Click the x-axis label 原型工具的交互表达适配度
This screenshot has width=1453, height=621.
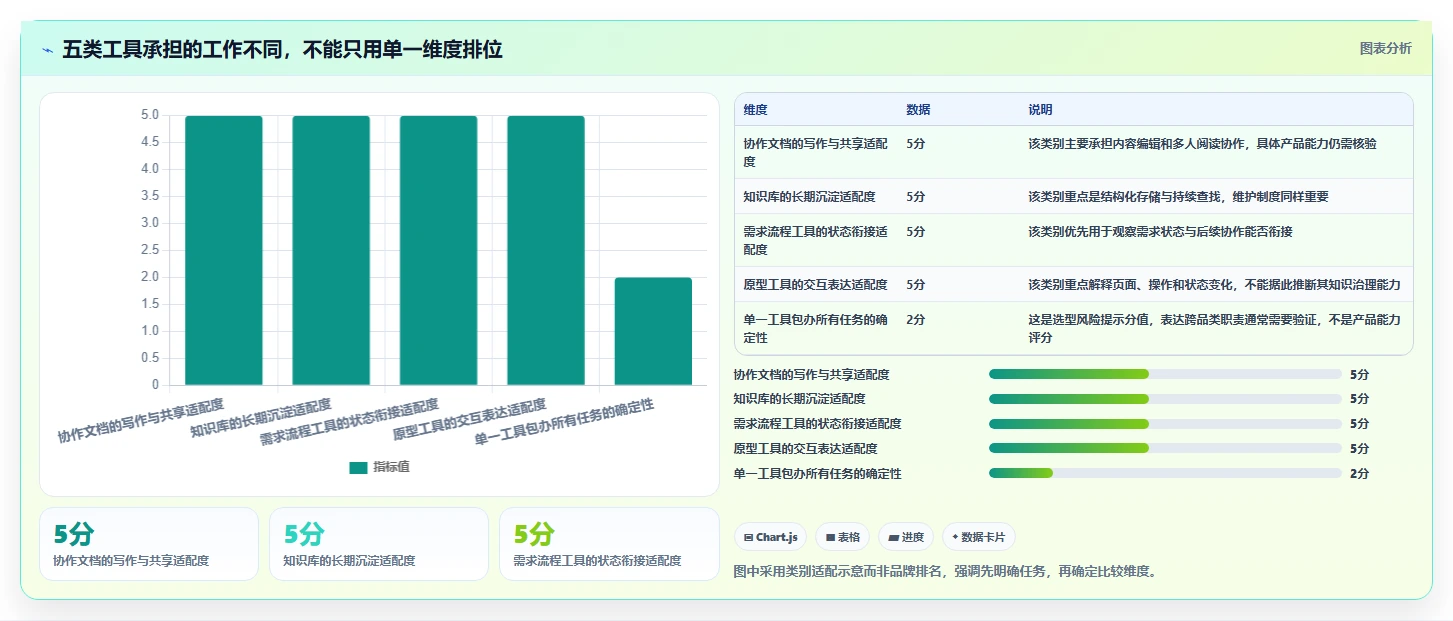tap(469, 420)
